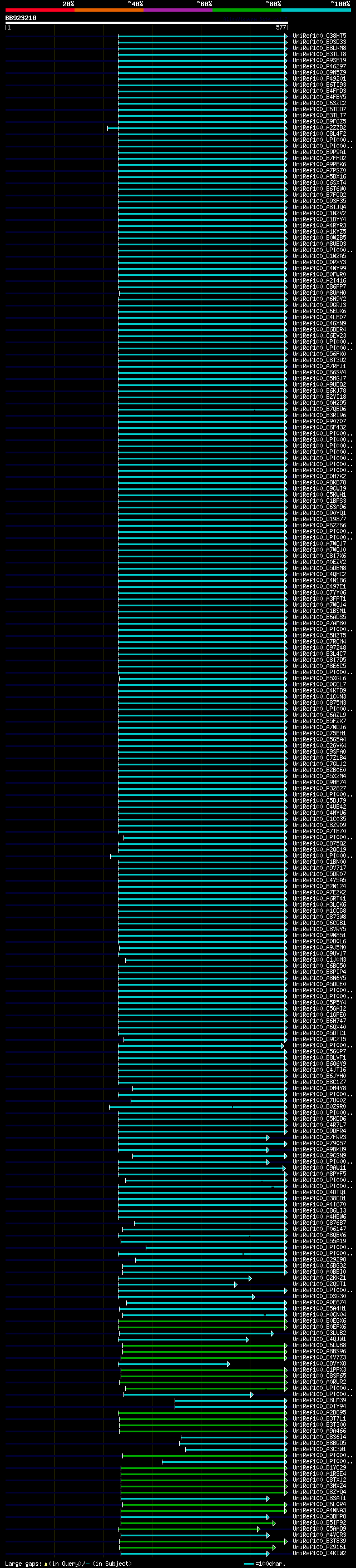Click the cyan ~100% identity legend segment
356x1568 pixels.
click(x=317, y=10)
